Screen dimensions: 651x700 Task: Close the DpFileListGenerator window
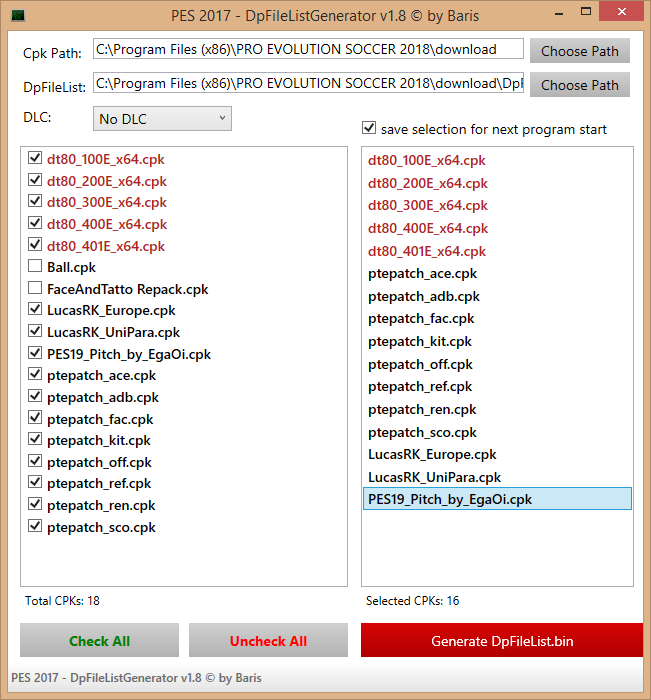pos(622,12)
